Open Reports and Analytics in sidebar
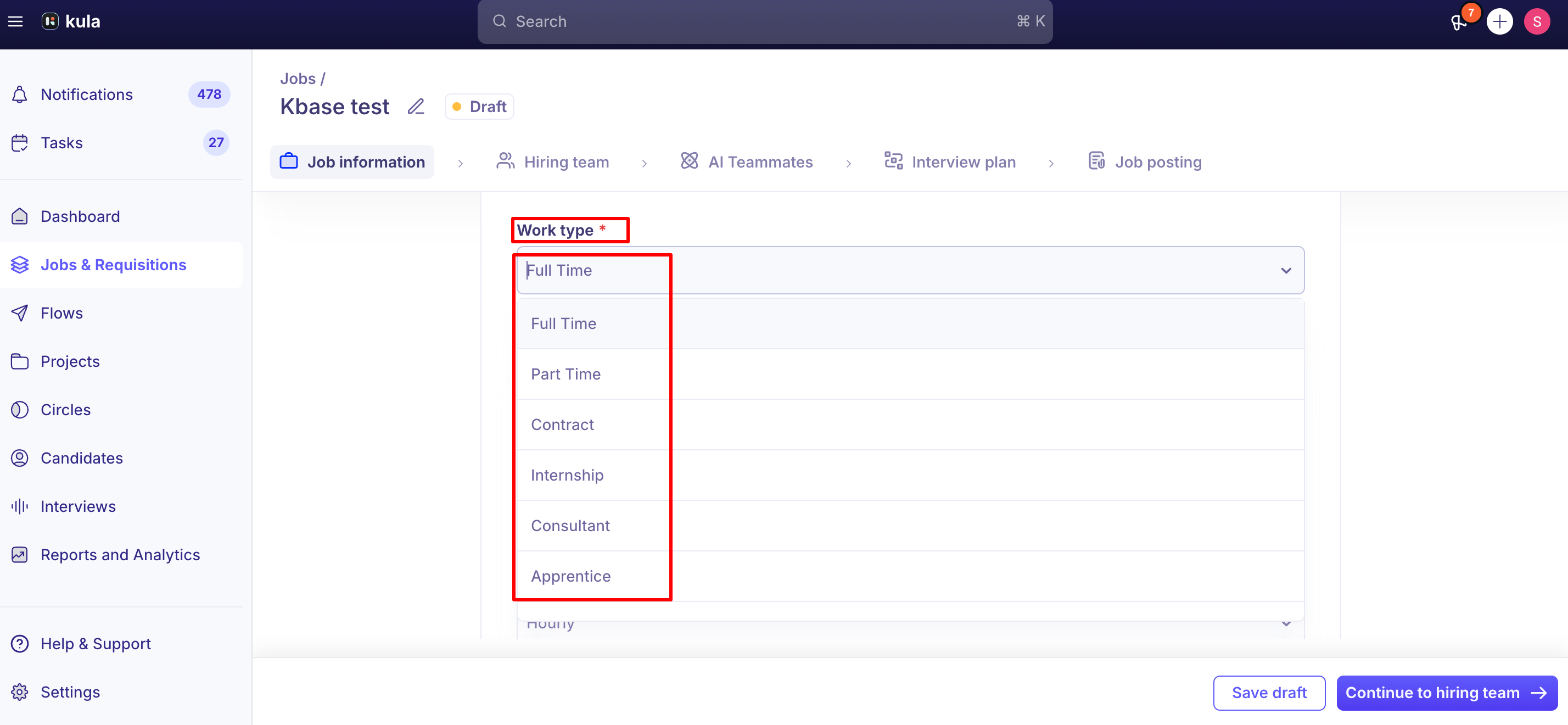The height and width of the screenshot is (725, 1568). (x=121, y=555)
